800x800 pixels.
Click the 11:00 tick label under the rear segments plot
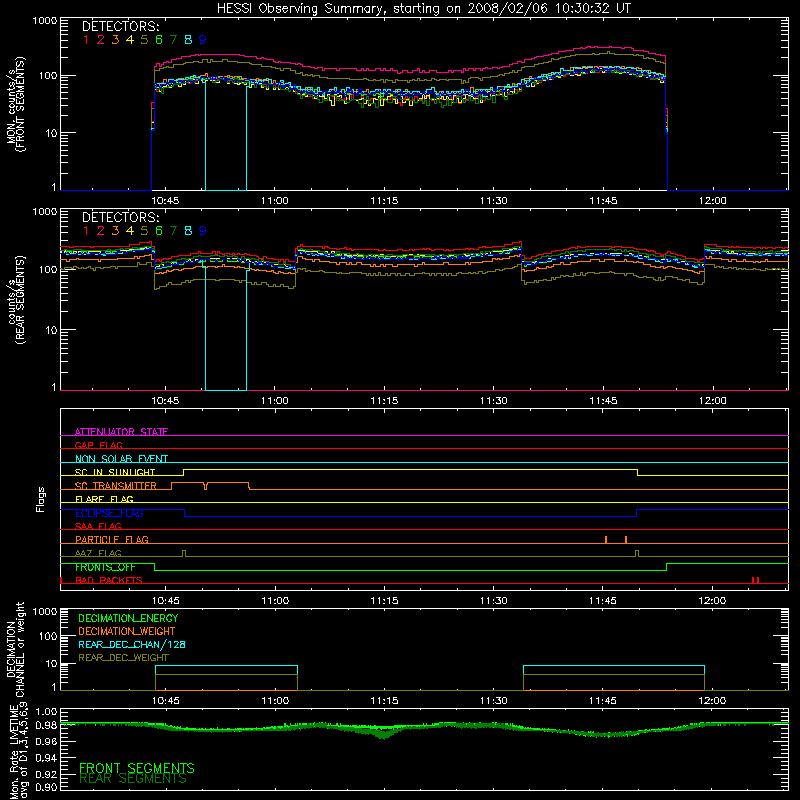tap(274, 401)
